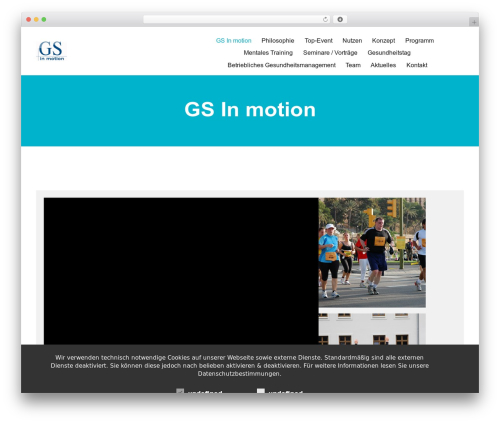This screenshot has width=500, height=423.
Task: Play the black video panel
Action: coord(181,271)
